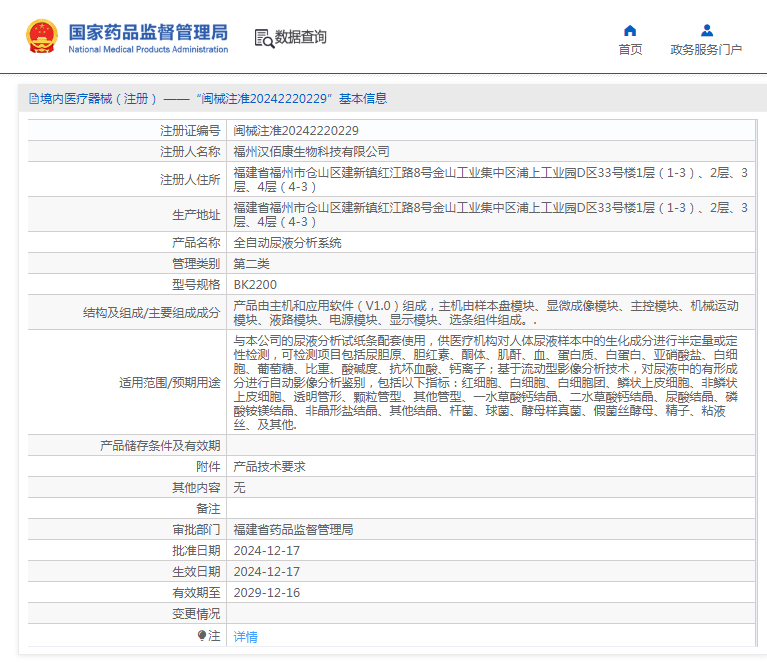Click the 2029-12-16 expiry date value

[x=267, y=593]
